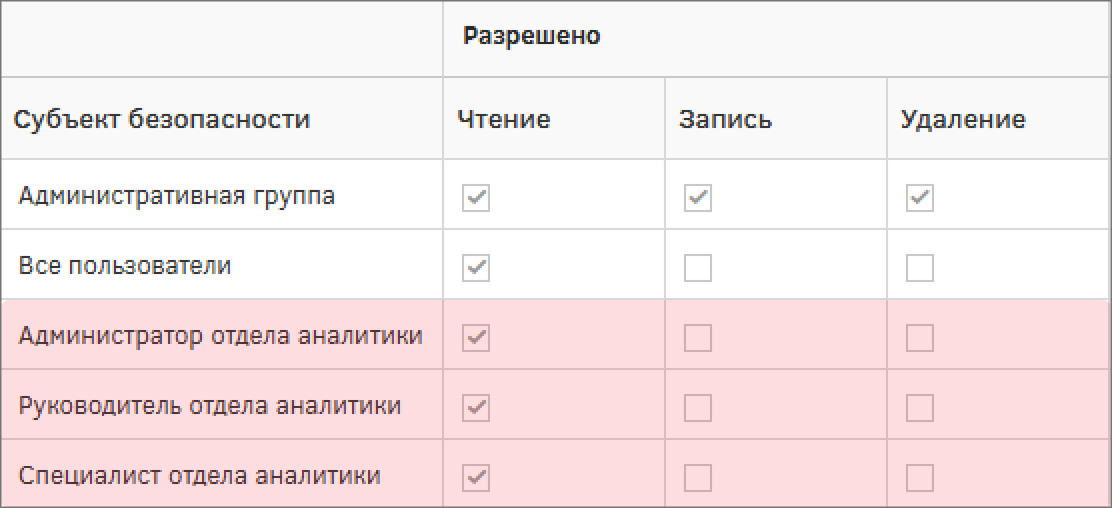Viewport: 1112px width, 508px height.
Task: Check Запись for Специалист отдела аналитики
Action: pos(698,478)
